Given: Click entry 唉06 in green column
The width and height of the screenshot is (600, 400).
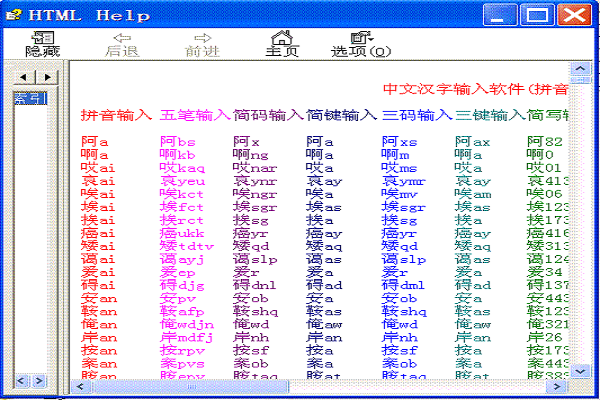Looking at the screenshot, I should 545,194.
